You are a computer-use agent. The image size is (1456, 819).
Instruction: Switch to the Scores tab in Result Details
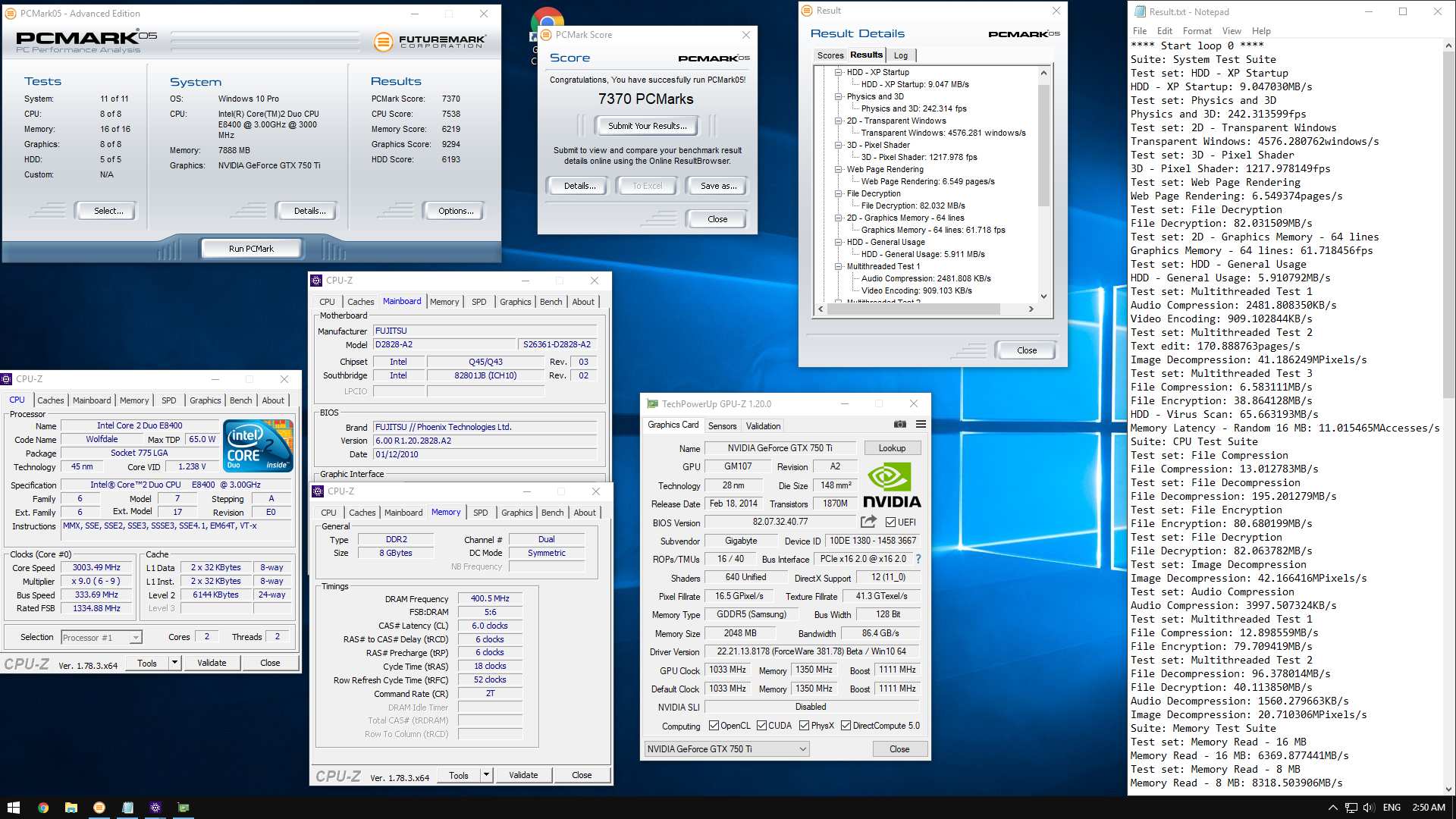[830, 55]
